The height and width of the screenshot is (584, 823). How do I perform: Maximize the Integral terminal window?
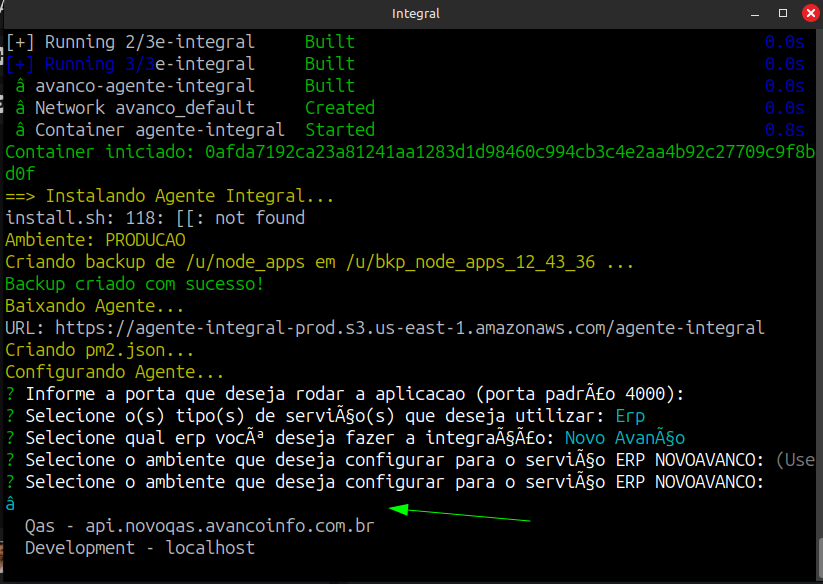click(x=781, y=14)
